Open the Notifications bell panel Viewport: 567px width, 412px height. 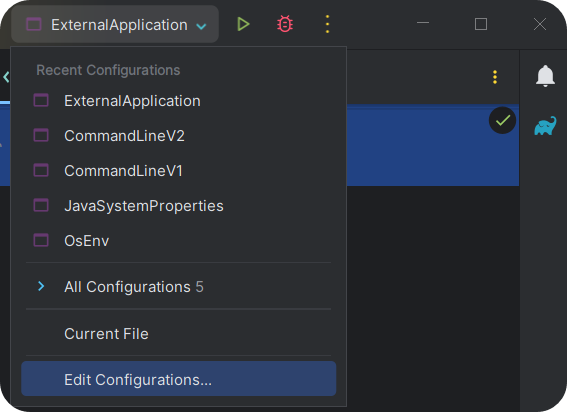point(545,76)
